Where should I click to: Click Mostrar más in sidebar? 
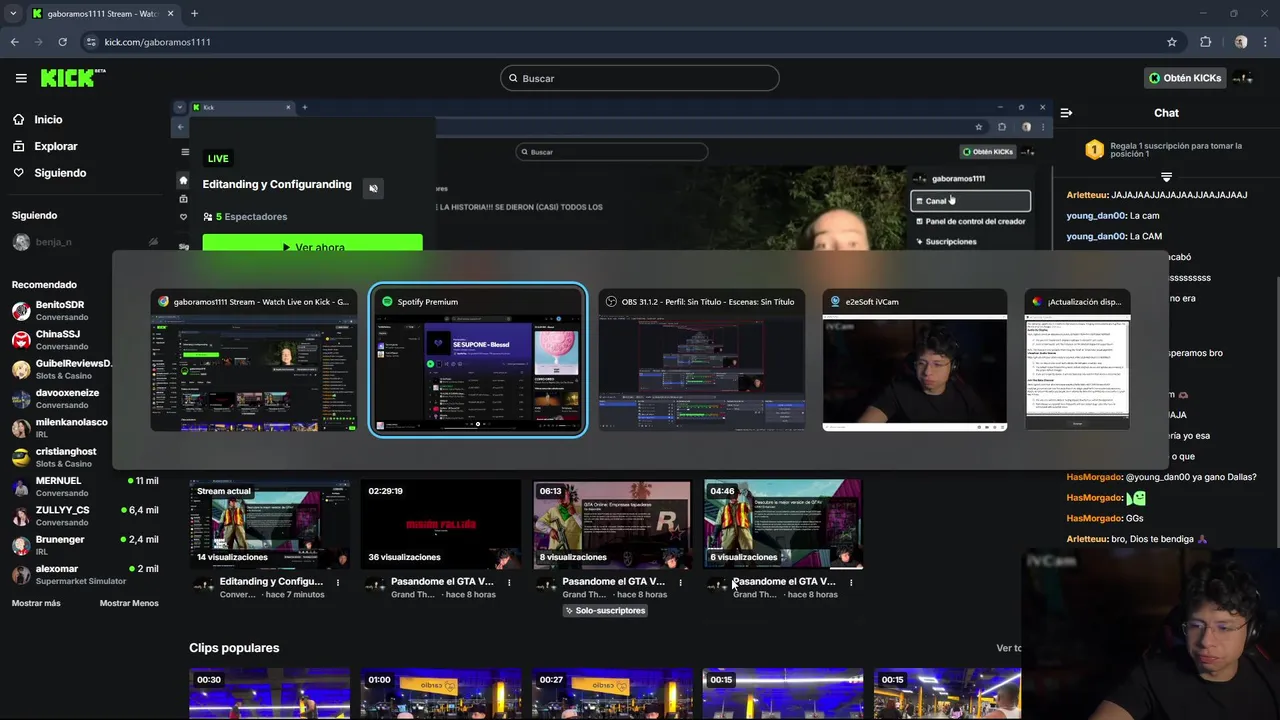pyautogui.click(x=36, y=603)
